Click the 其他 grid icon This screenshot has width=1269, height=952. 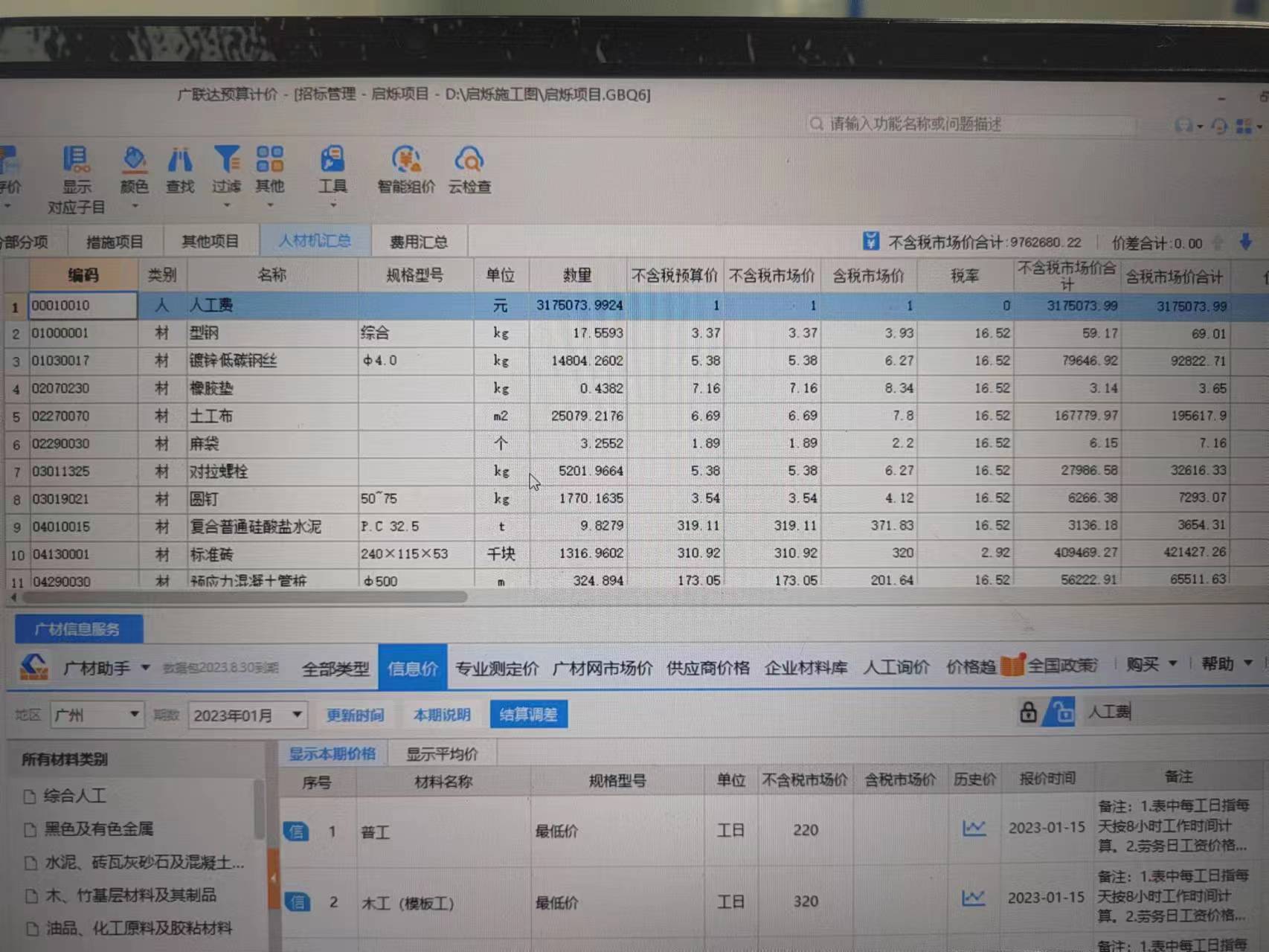point(269,158)
